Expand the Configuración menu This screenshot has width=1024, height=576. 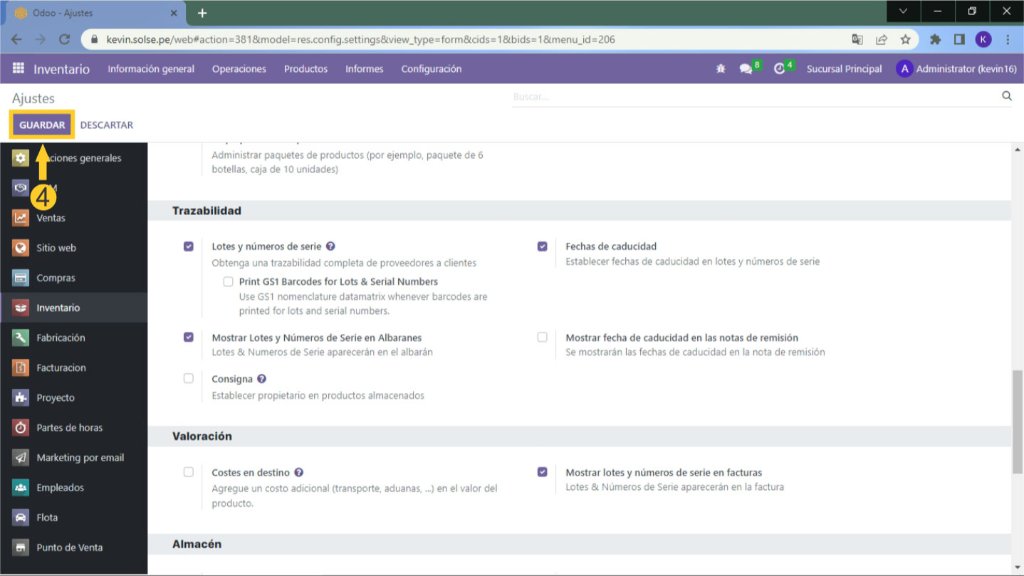431,69
